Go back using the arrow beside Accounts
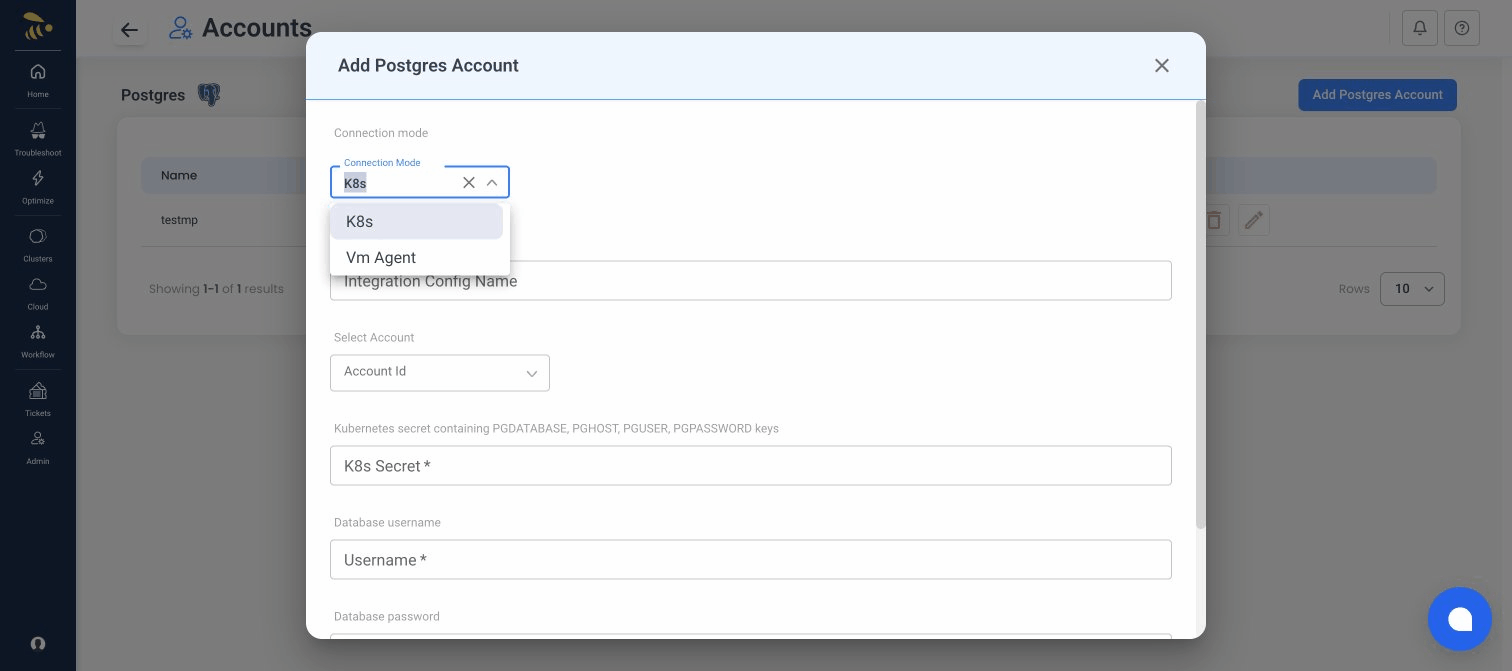1512x671 pixels. click(x=130, y=30)
